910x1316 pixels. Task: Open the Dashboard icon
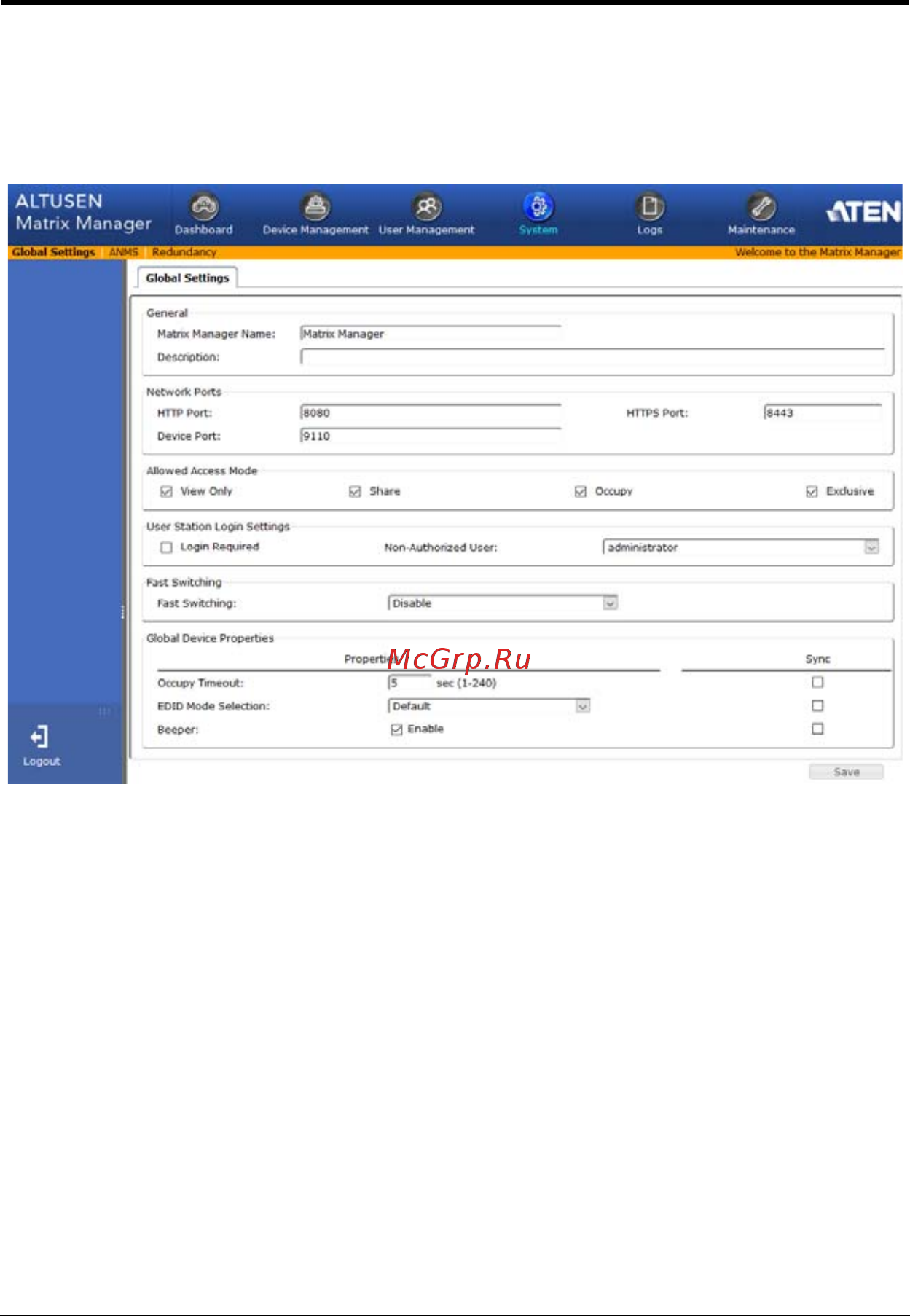(204, 207)
